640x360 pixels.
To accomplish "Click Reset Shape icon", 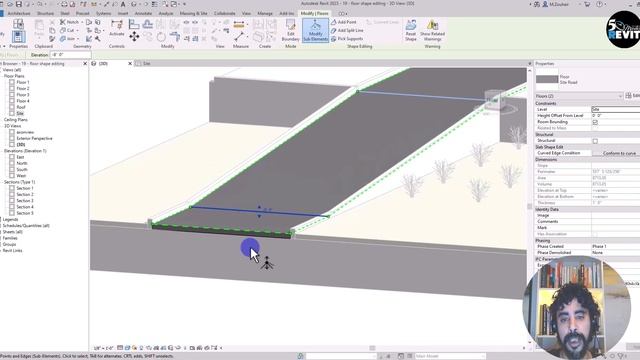I will click(411, 30).
